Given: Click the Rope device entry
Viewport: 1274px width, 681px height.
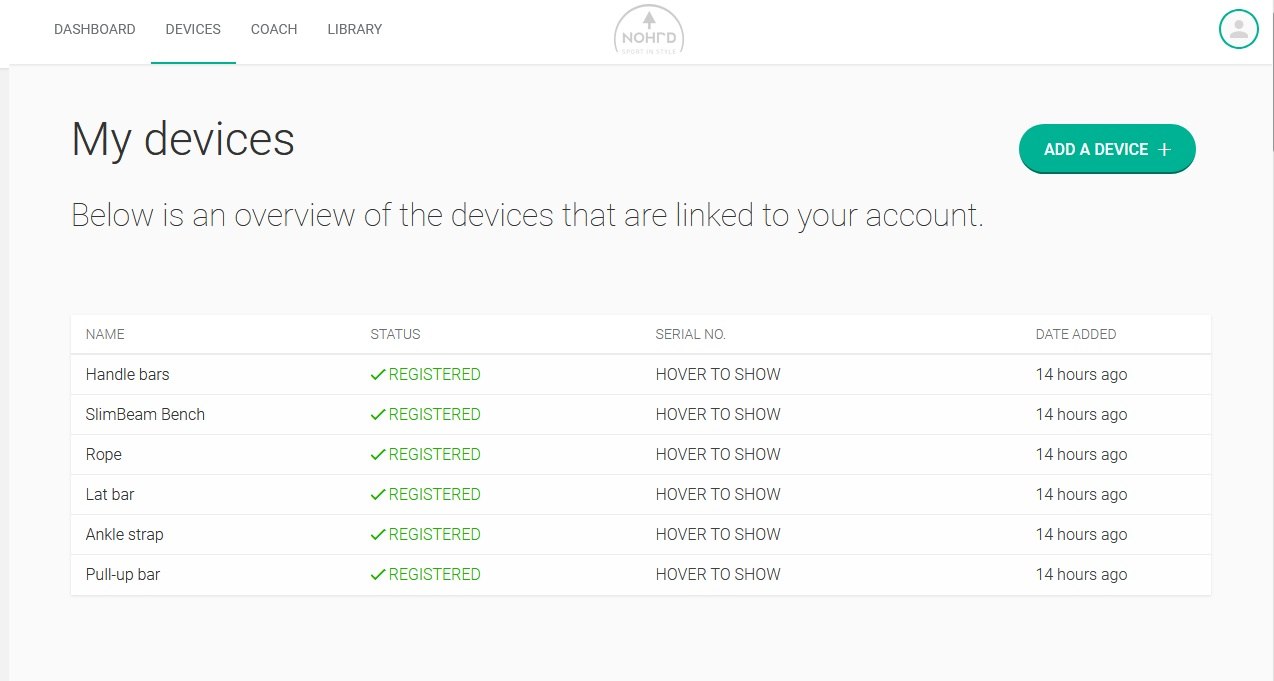Looking at the screenshot, I should [x=103, y=455].
